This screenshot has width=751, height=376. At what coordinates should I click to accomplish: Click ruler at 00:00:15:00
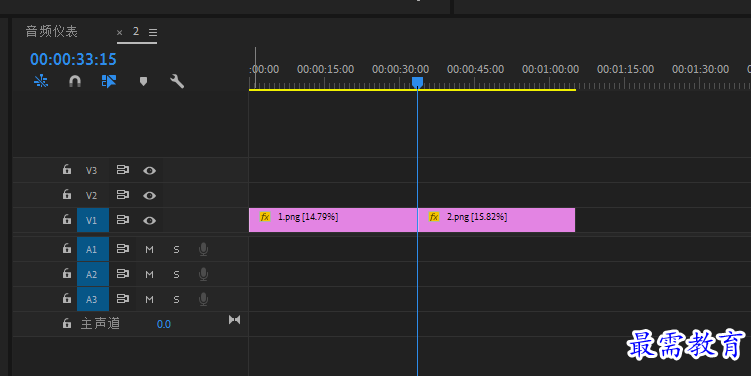tap(325, 69)
